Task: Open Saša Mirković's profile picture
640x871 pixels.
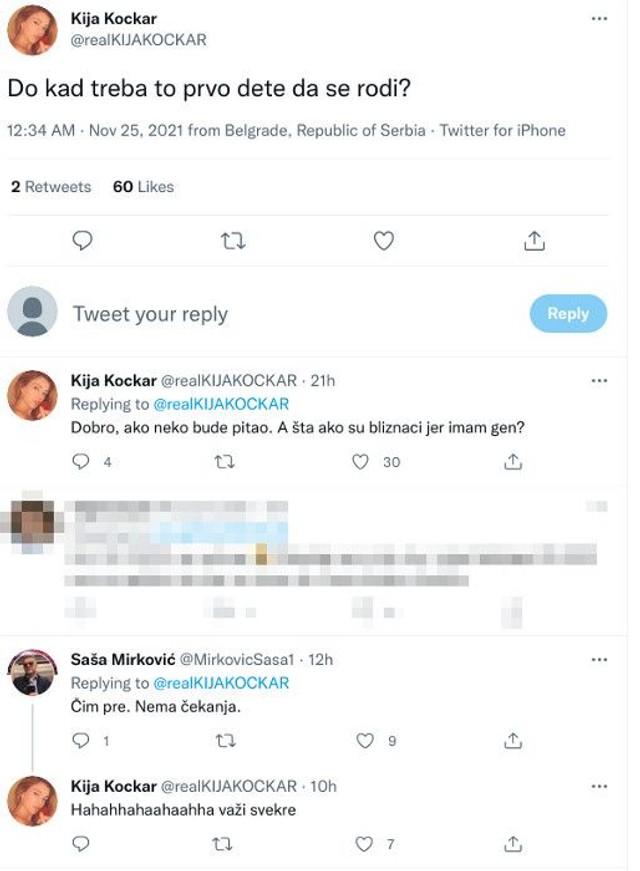Action: [32, 672]
